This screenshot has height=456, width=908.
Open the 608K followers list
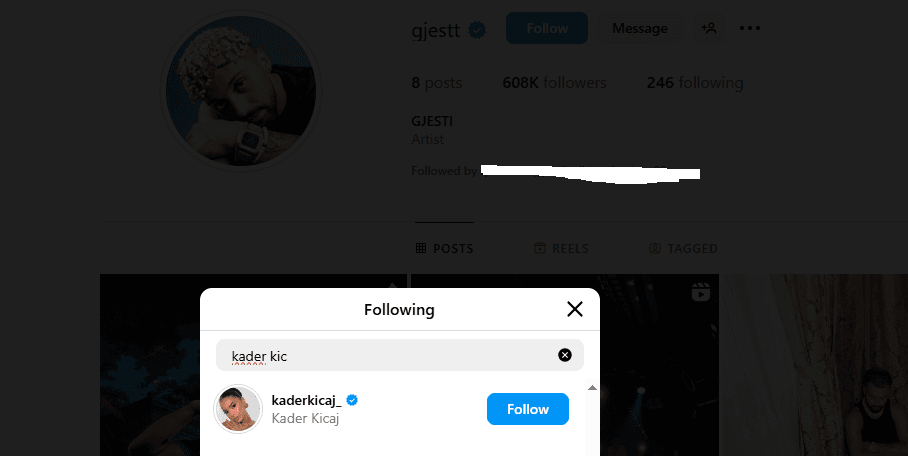pyautogui.click(x=554, y=83)
